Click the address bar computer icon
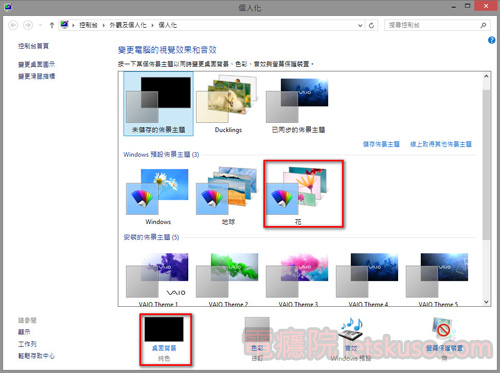 (65, 25)
